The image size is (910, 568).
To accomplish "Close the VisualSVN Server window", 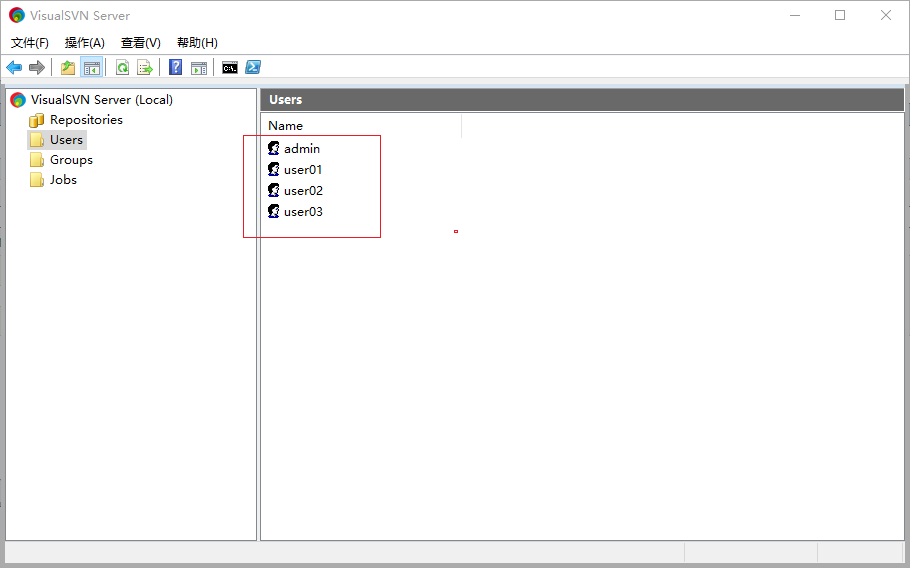I will (886, 16).
